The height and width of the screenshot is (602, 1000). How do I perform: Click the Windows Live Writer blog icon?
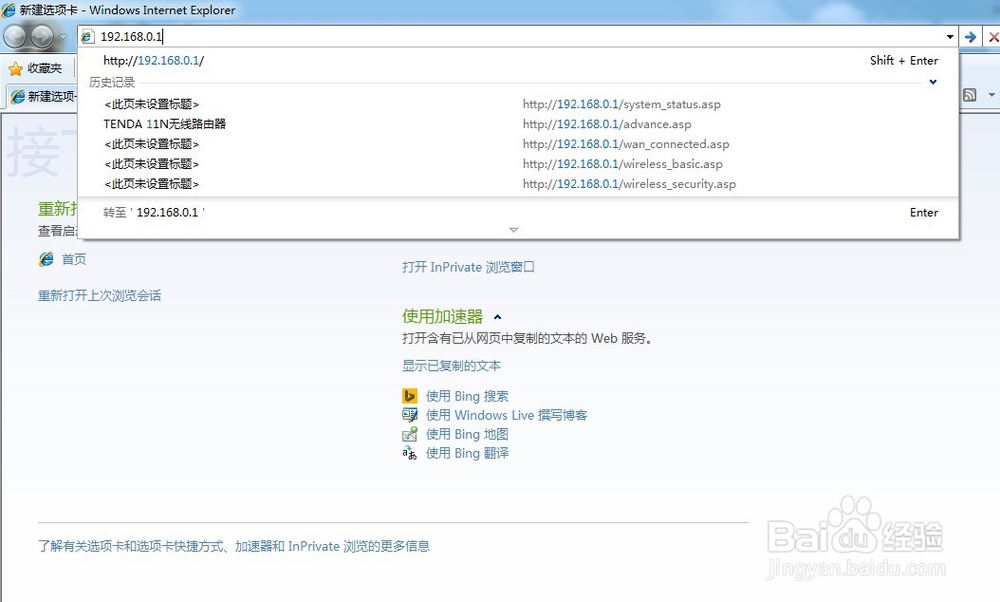(x=410, y=415)
